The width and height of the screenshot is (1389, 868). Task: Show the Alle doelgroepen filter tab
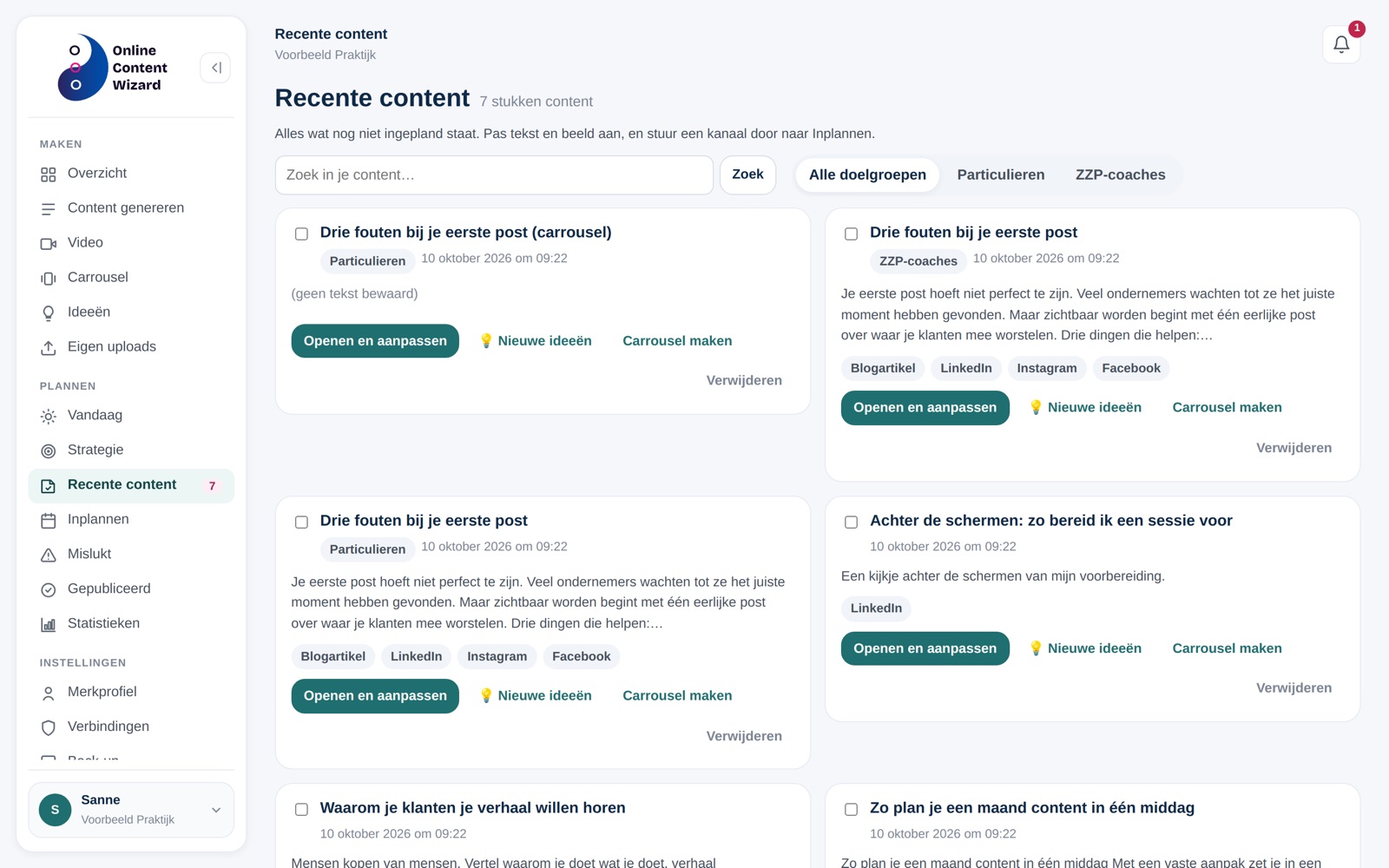point(867,175)
